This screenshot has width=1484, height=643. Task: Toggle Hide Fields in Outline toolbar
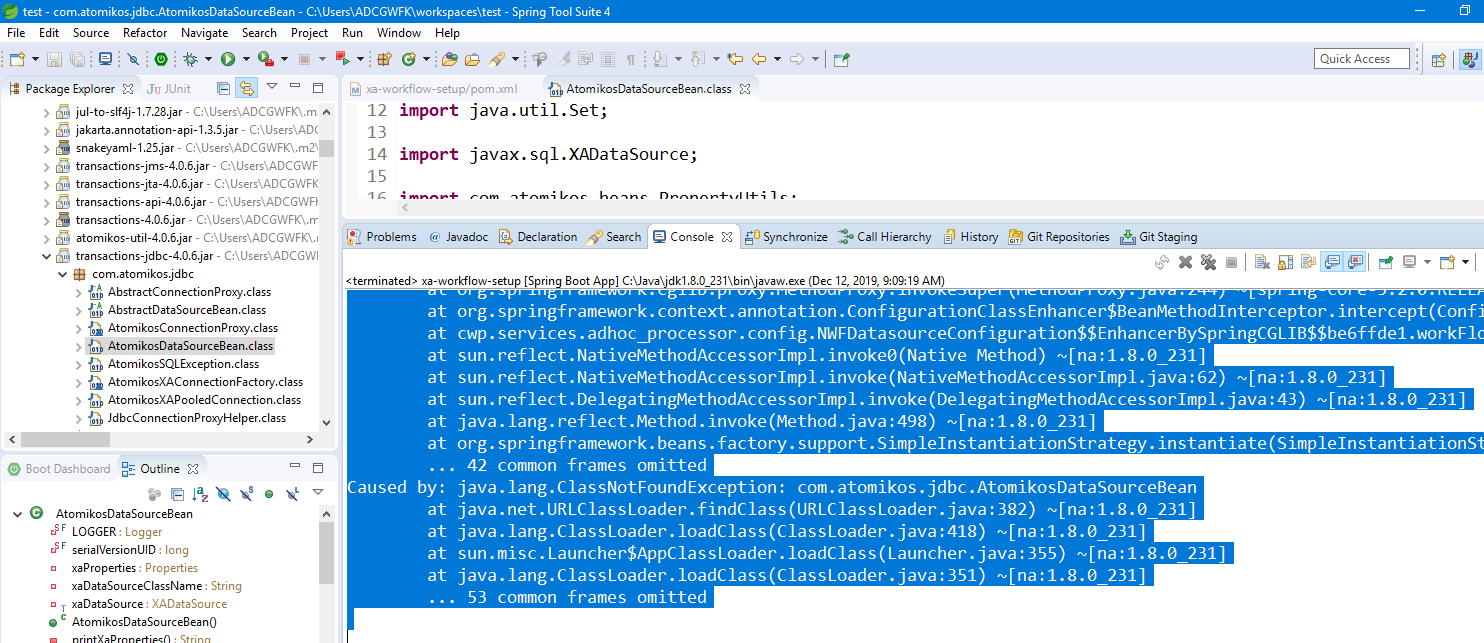[x=223, y=494]
